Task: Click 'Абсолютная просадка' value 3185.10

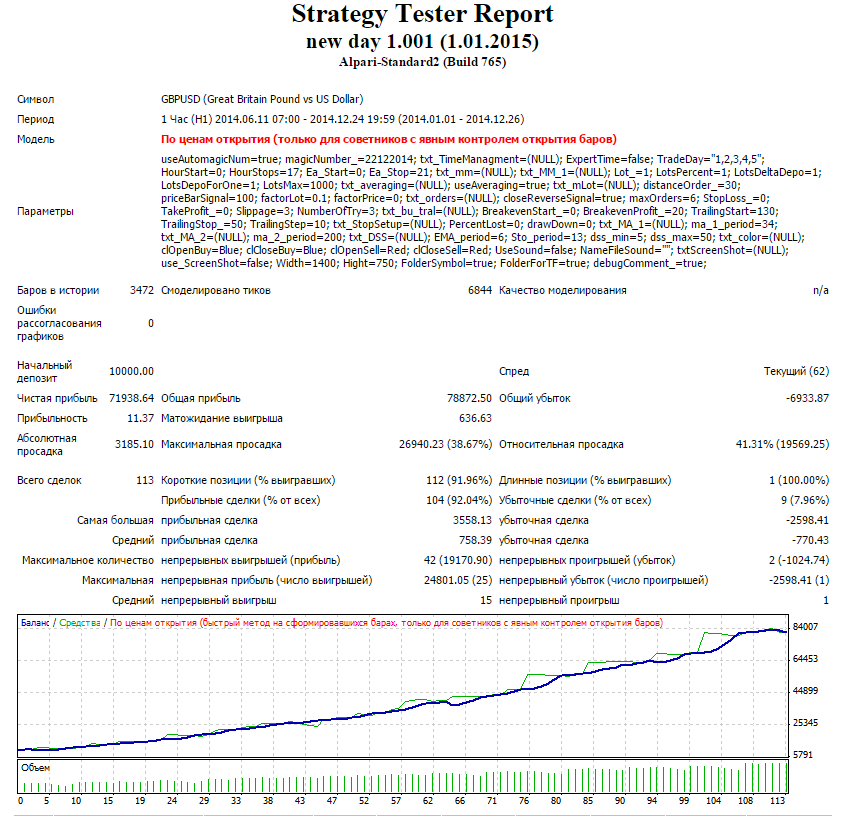Action: [x=134, y=444]
